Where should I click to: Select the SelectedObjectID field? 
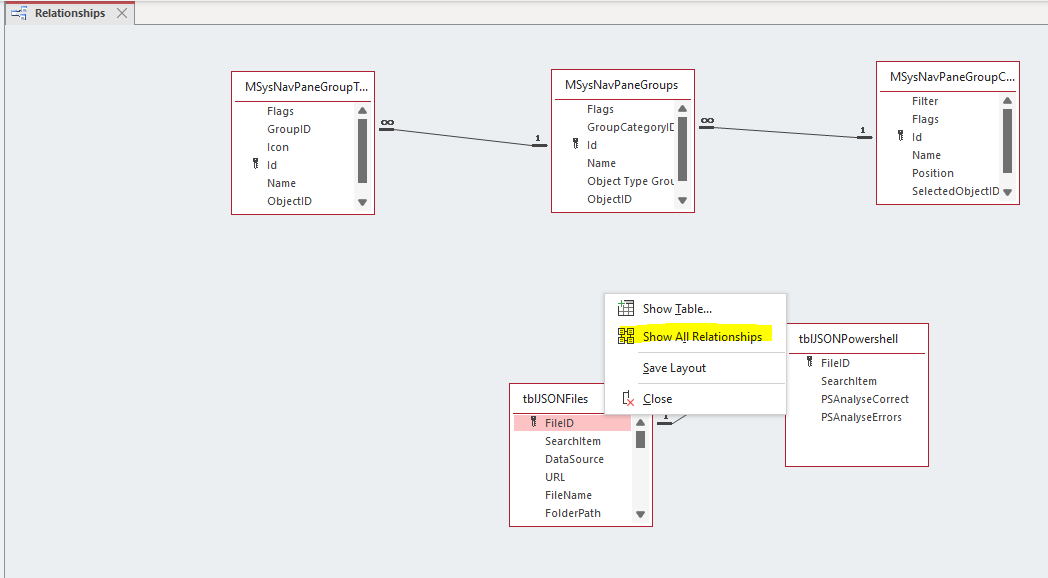pos(956,191)
